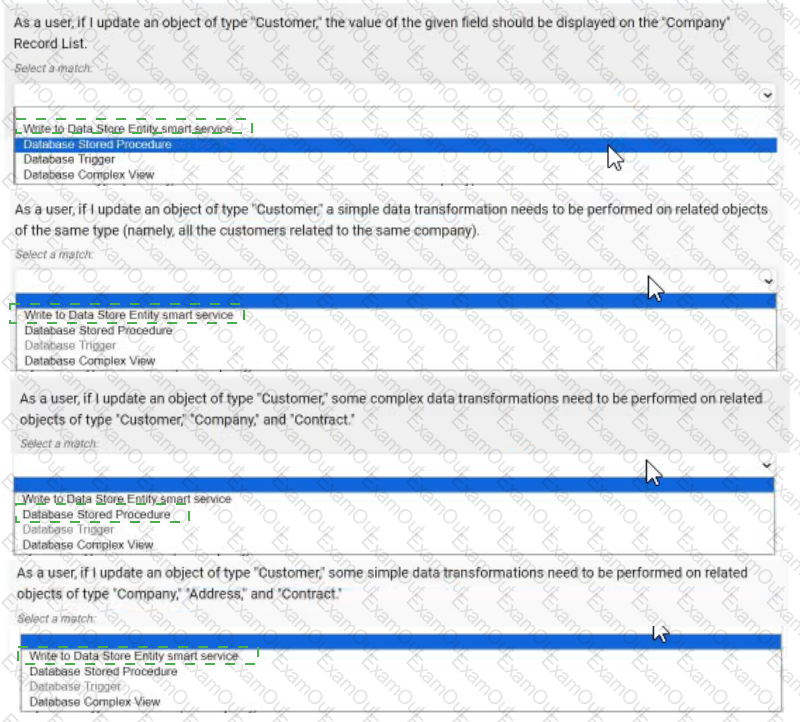Open the first question's match dropdown chevron

(x=767, y=95)
